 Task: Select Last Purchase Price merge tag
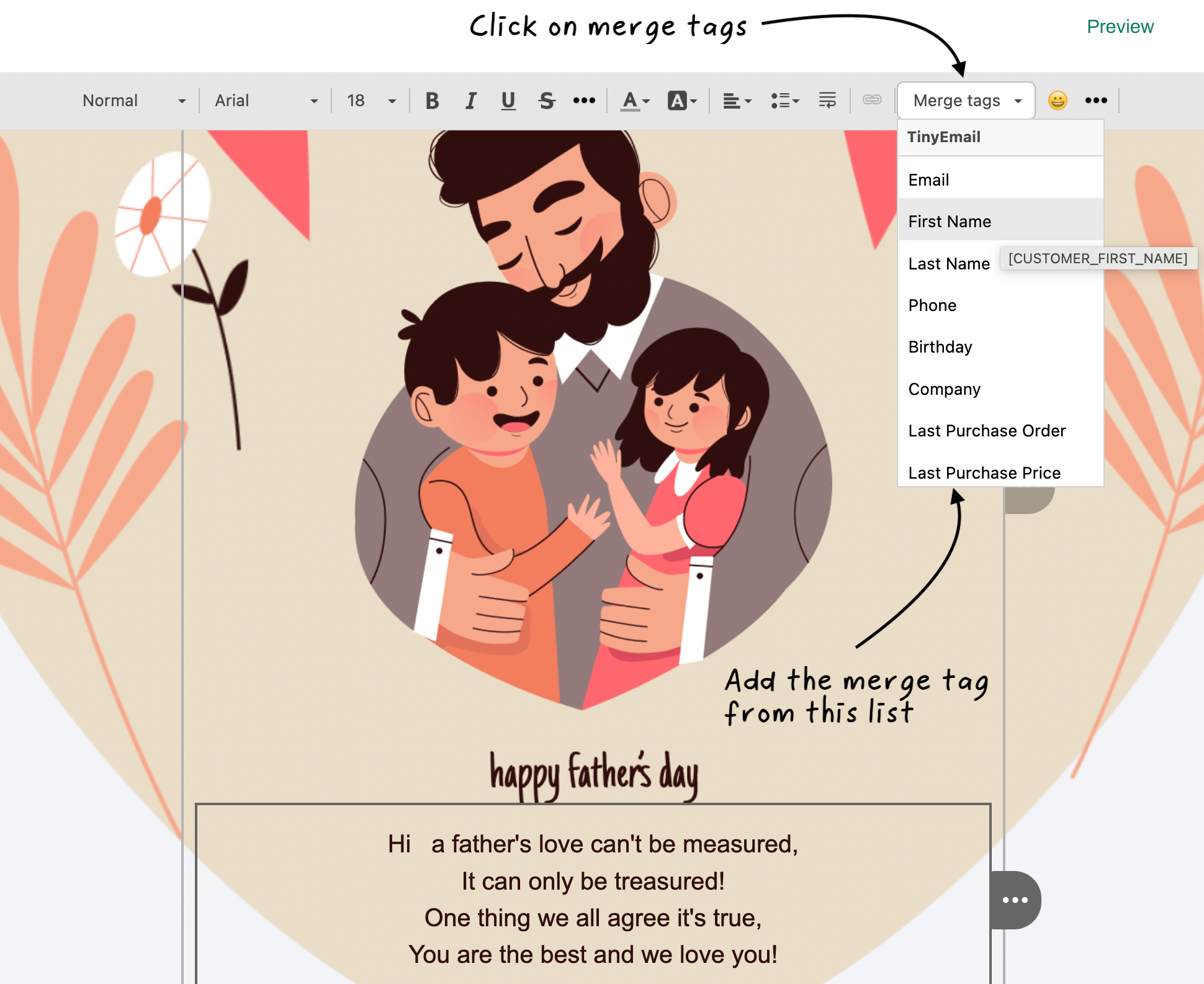(x=984, y=471)
